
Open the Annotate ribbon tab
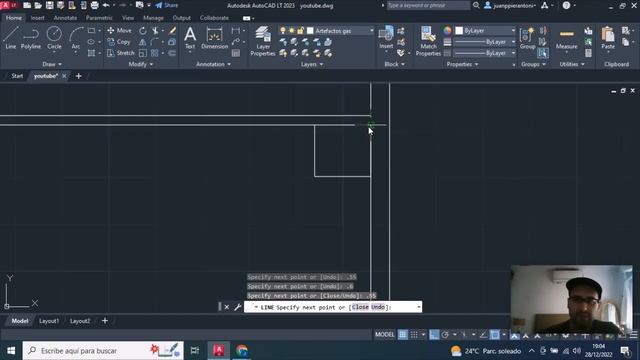[x=65, y=18]
